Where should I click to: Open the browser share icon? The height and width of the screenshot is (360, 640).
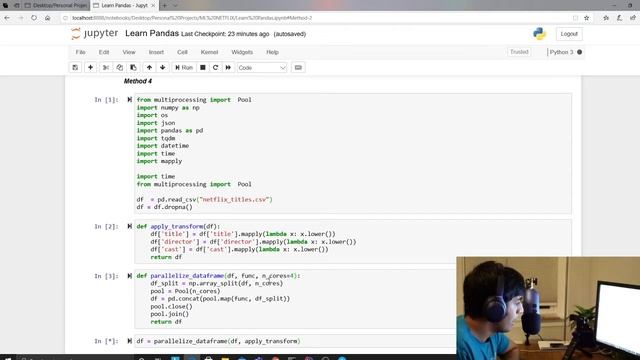[633, 18]
